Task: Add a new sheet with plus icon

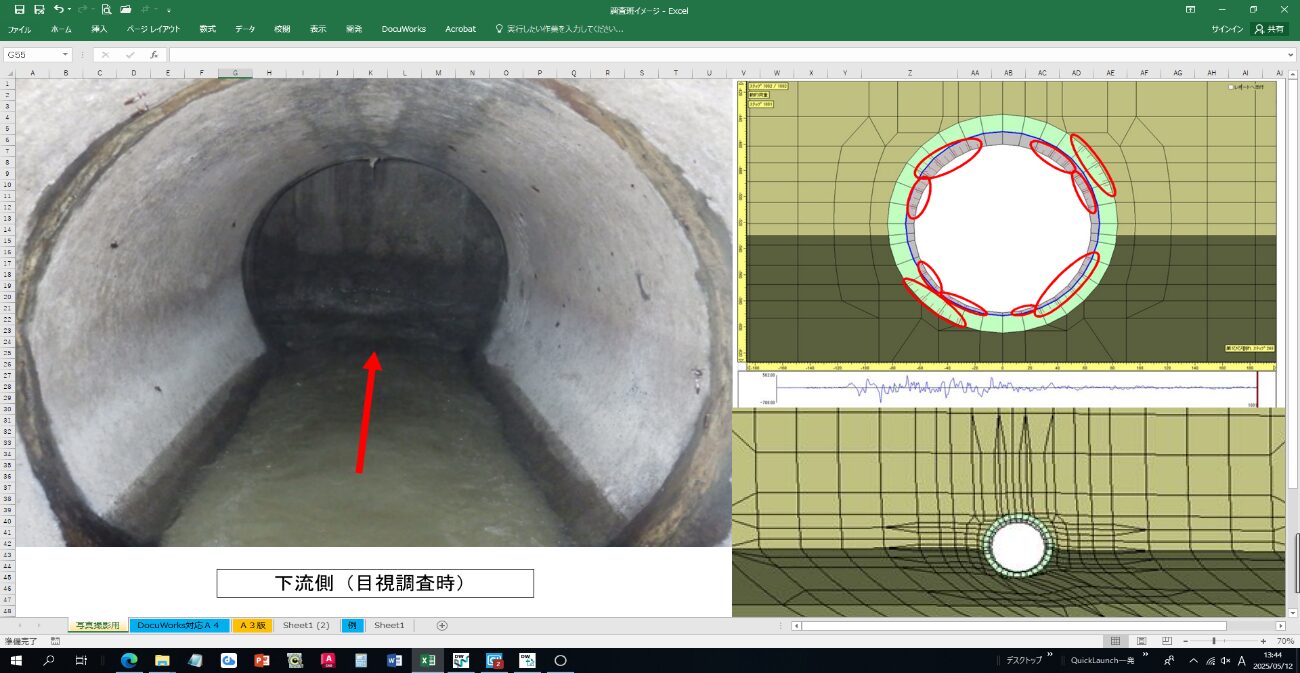Action: [x=442, y=625]
